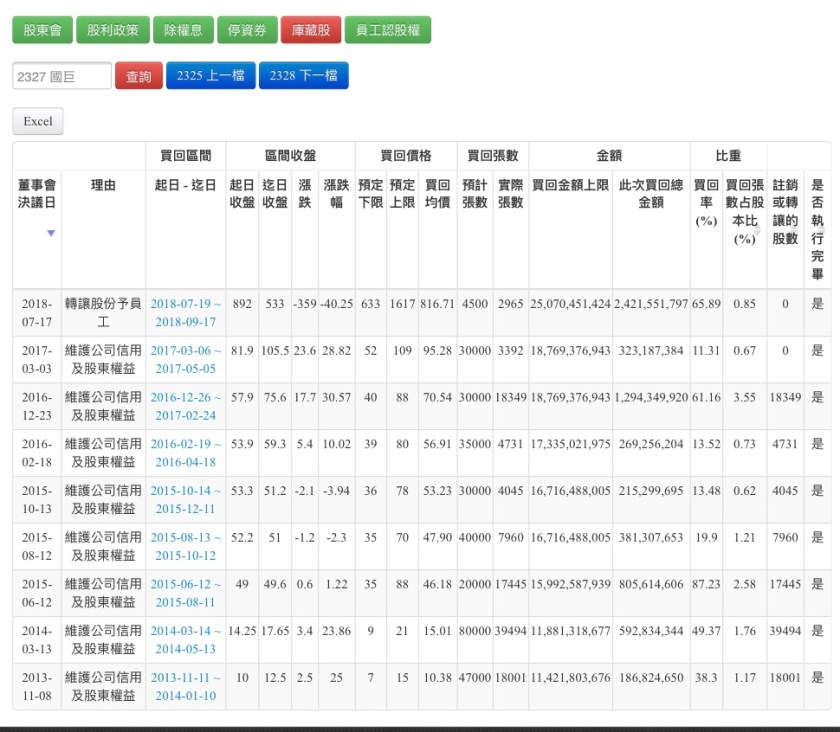Screen dimensions: 840x732
Task: Sort by 董事會決議日 arrow icon
Action: 51,233
